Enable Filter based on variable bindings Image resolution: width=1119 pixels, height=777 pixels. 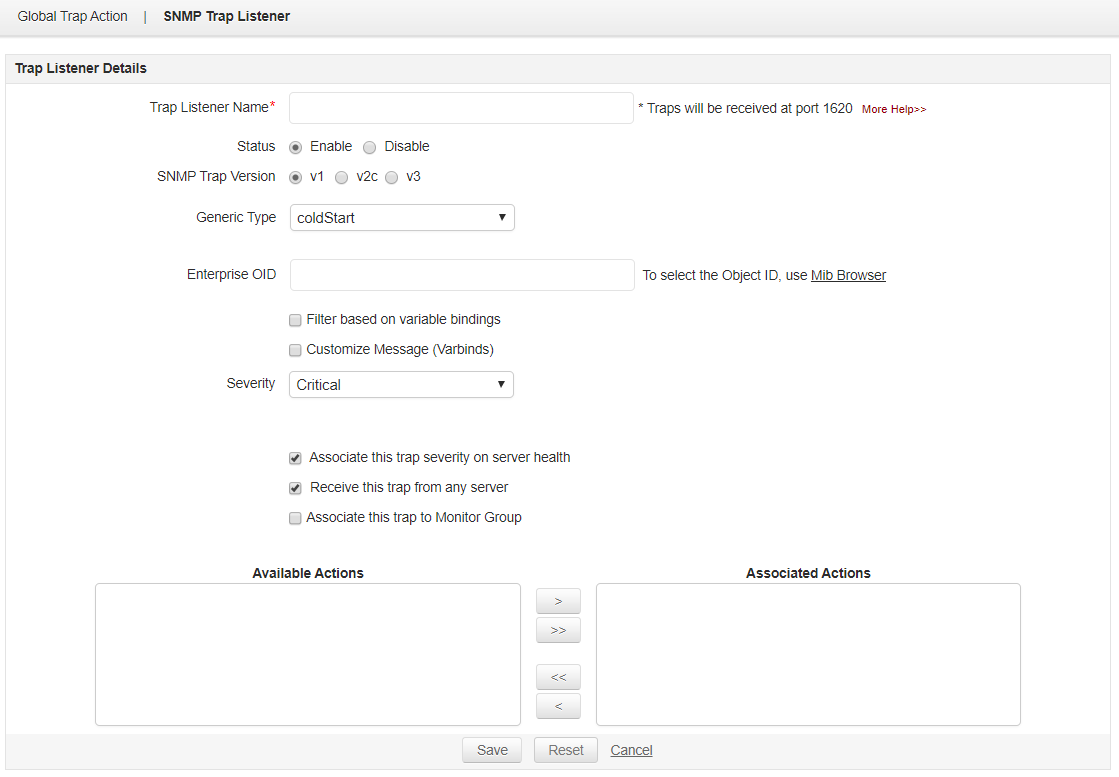coord(295,320)
